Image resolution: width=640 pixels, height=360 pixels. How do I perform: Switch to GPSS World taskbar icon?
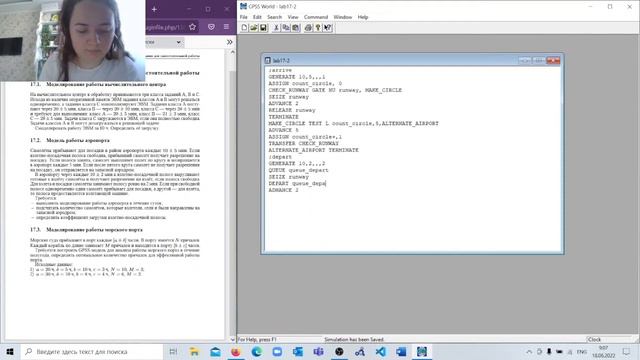[422, 351]
